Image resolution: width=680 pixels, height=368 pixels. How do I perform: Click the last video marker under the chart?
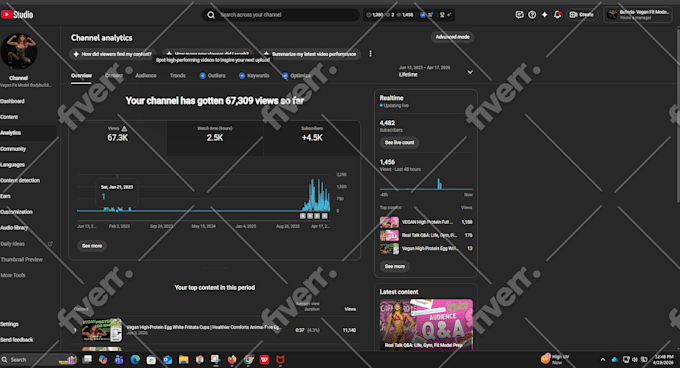coord(325,216)
